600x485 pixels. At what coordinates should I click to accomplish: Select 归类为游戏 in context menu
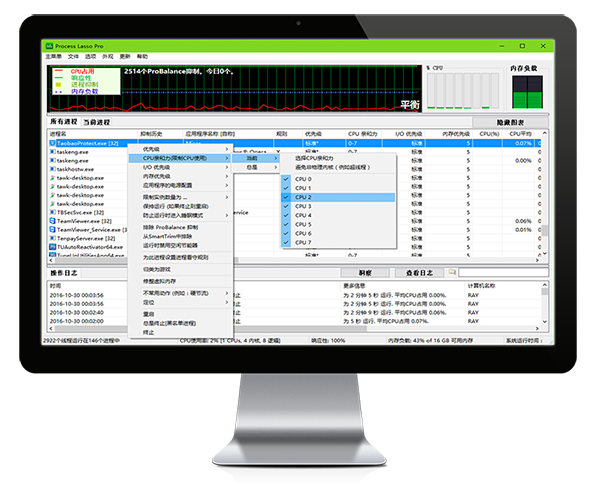click(157, 269)
